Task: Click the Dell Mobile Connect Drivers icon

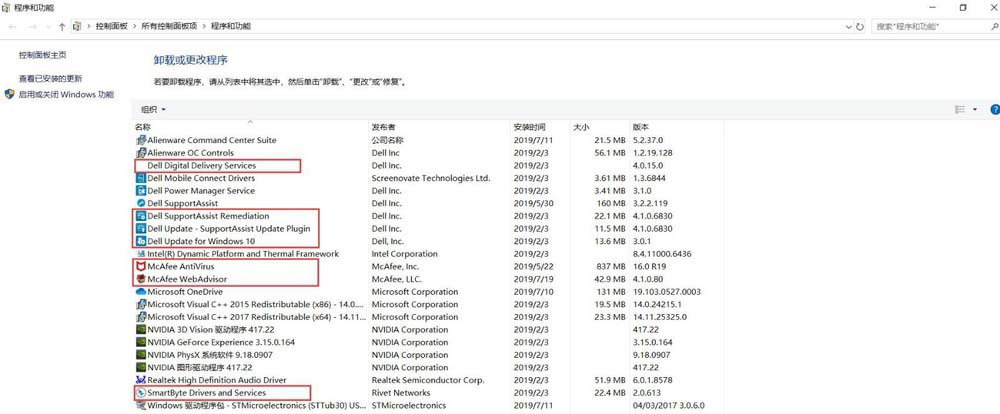Action: tap(141, 178)
